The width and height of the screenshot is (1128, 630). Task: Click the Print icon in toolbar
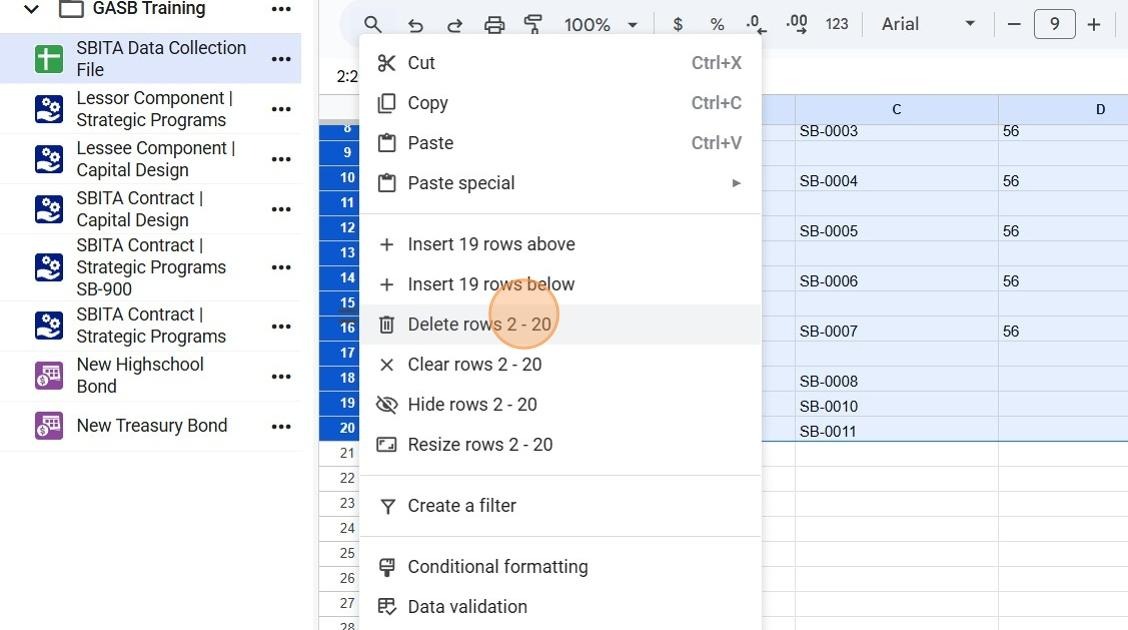point(494,25)
